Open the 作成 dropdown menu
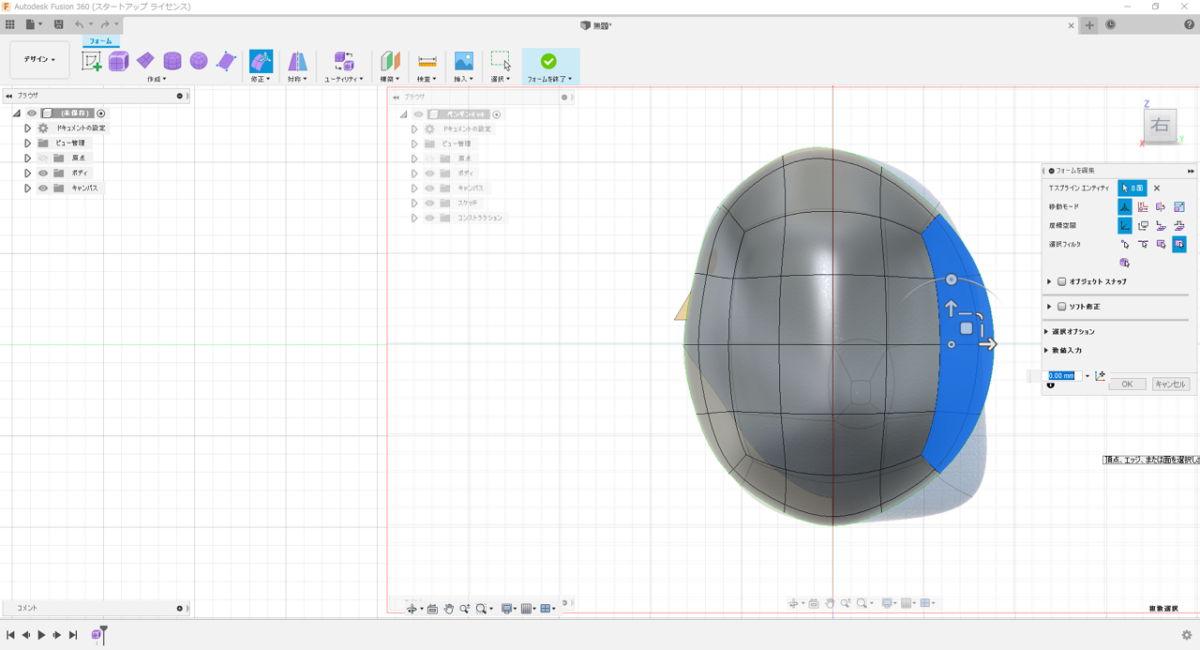This screenshot has width=1200, height=650. point(156,78)
